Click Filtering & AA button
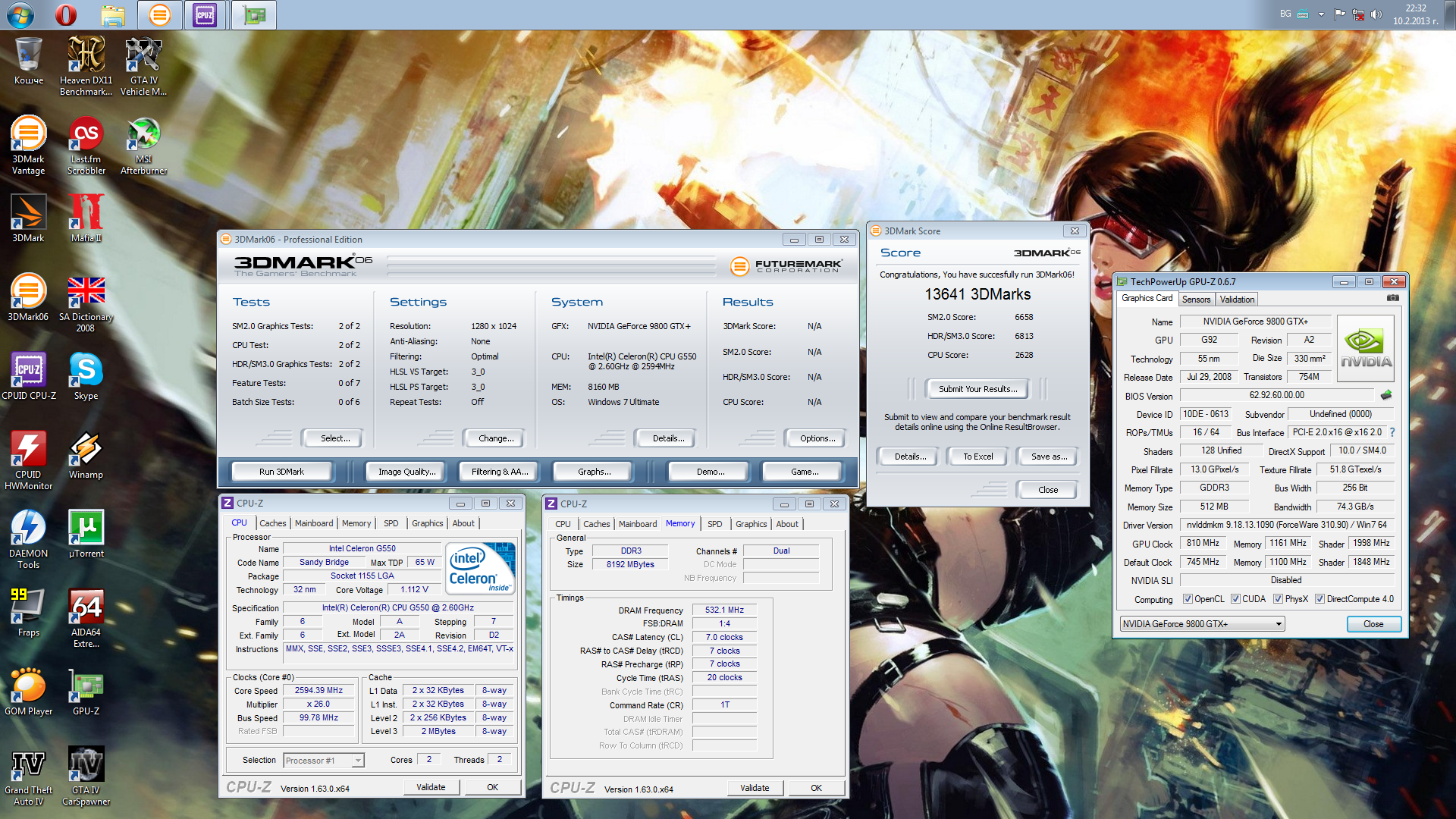This screenshot has width=1456, height=819. coord(499,472)
